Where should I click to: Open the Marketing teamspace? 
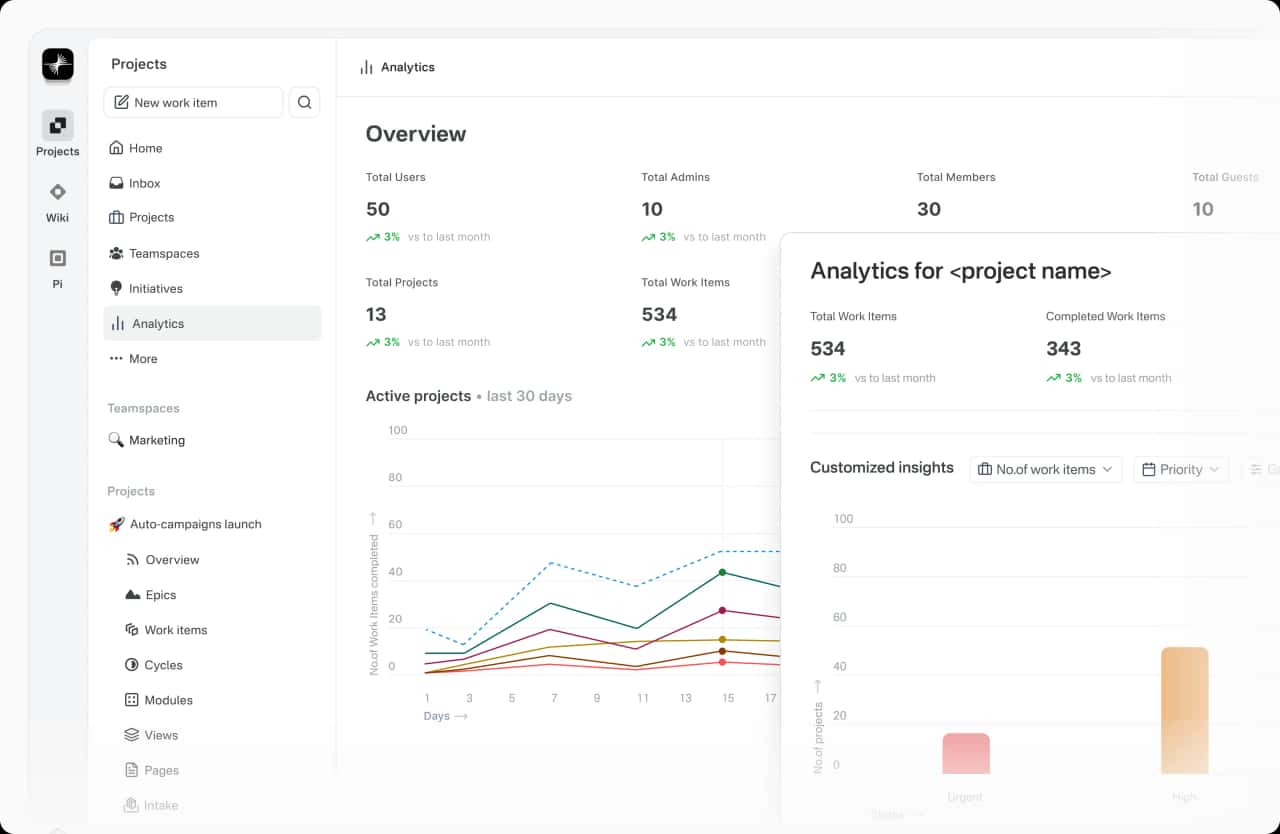156,440
